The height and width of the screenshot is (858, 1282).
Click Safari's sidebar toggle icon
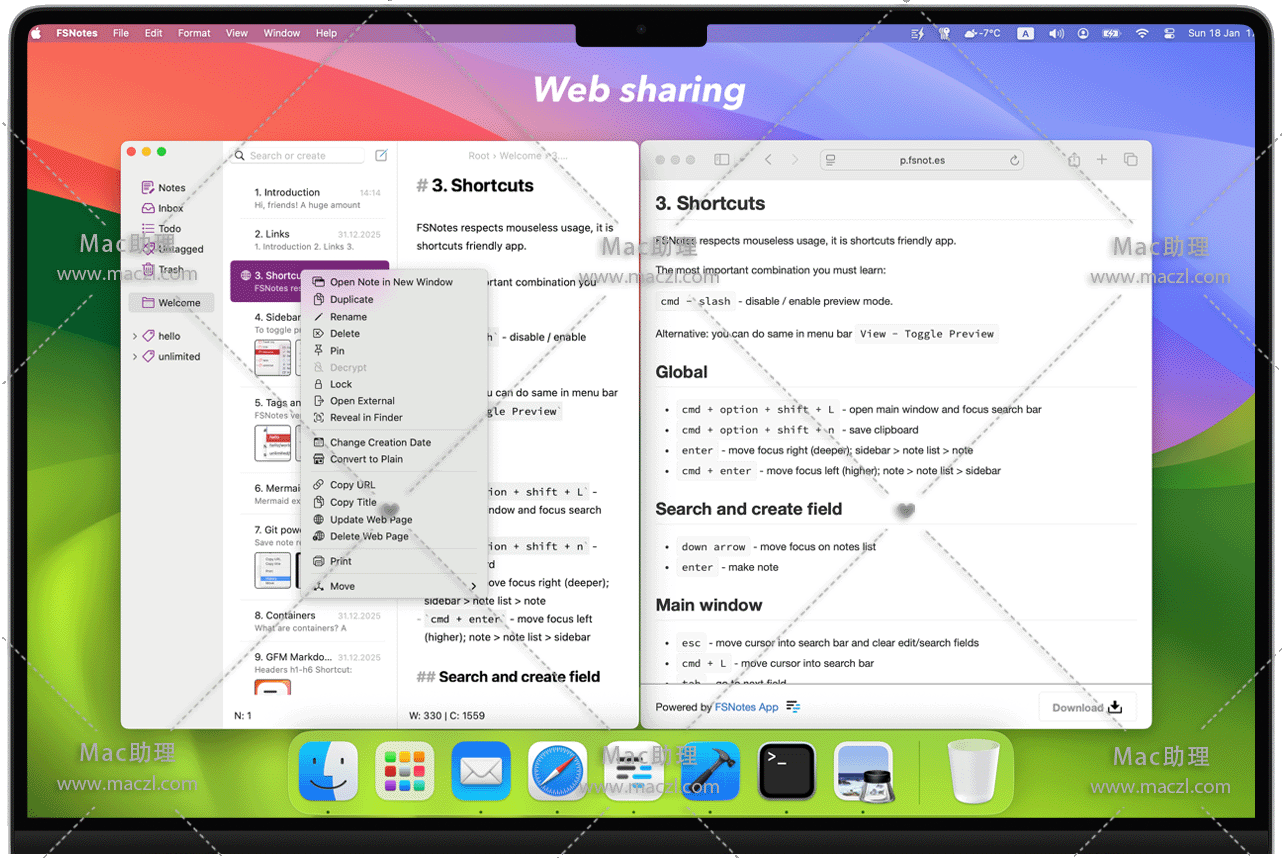click(x=721, y=160)
